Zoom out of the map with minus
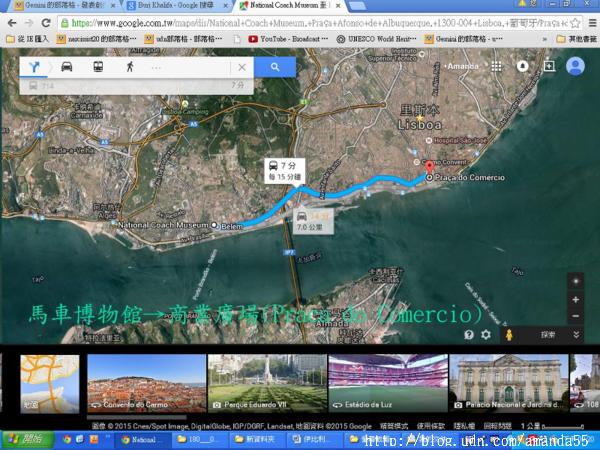Image resolution: width=600 pixels, height=450 pixels. tap(574, 316)
